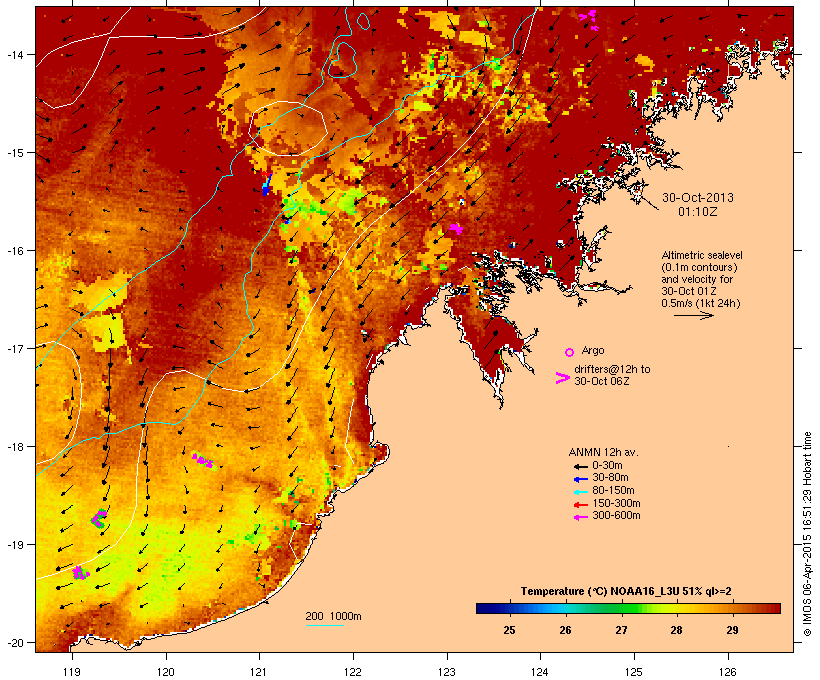Click the blue 30-80m legend arrow
The height and width of the screenshot is (680, 820).
pos(580,479)
